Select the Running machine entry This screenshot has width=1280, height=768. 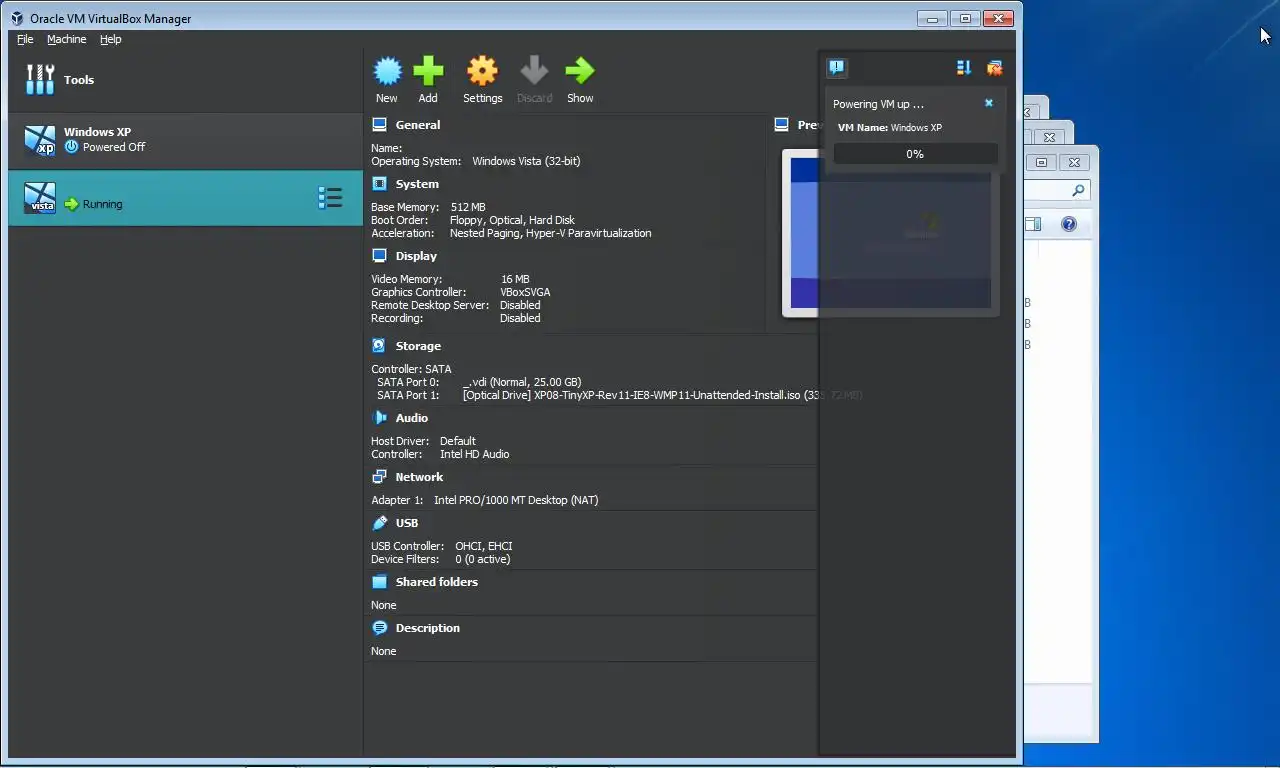point(185,198)
